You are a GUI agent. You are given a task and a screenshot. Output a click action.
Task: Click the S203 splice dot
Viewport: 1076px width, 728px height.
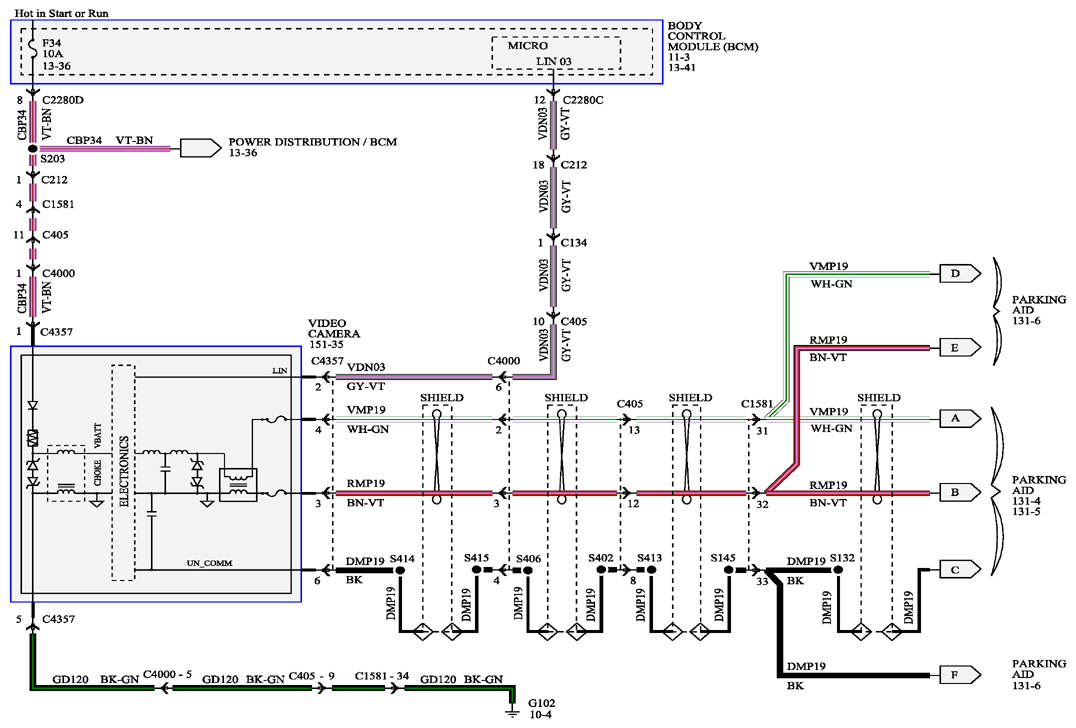32,148
